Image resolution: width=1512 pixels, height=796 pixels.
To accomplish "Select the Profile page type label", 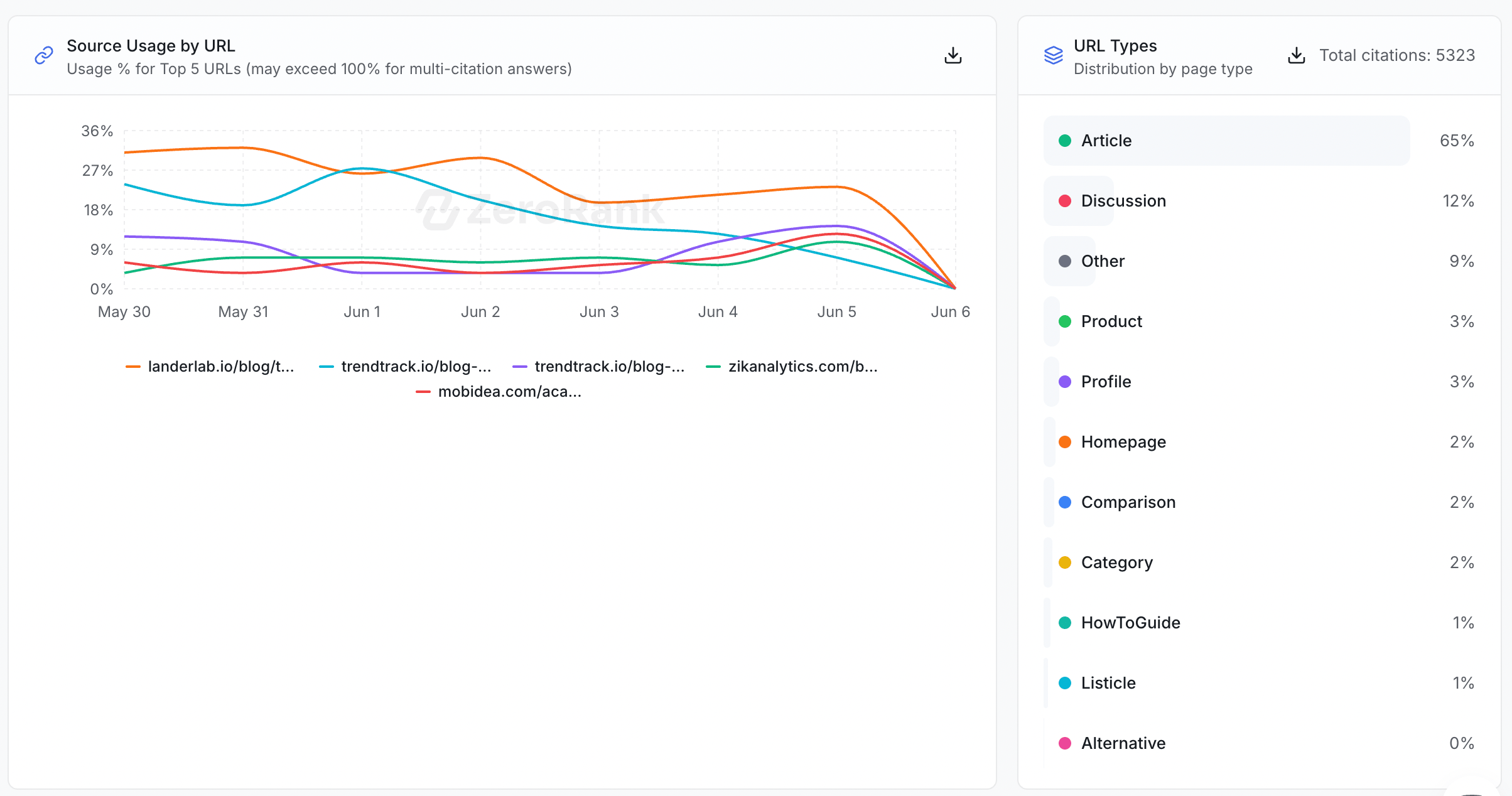I will (1106, 382).
